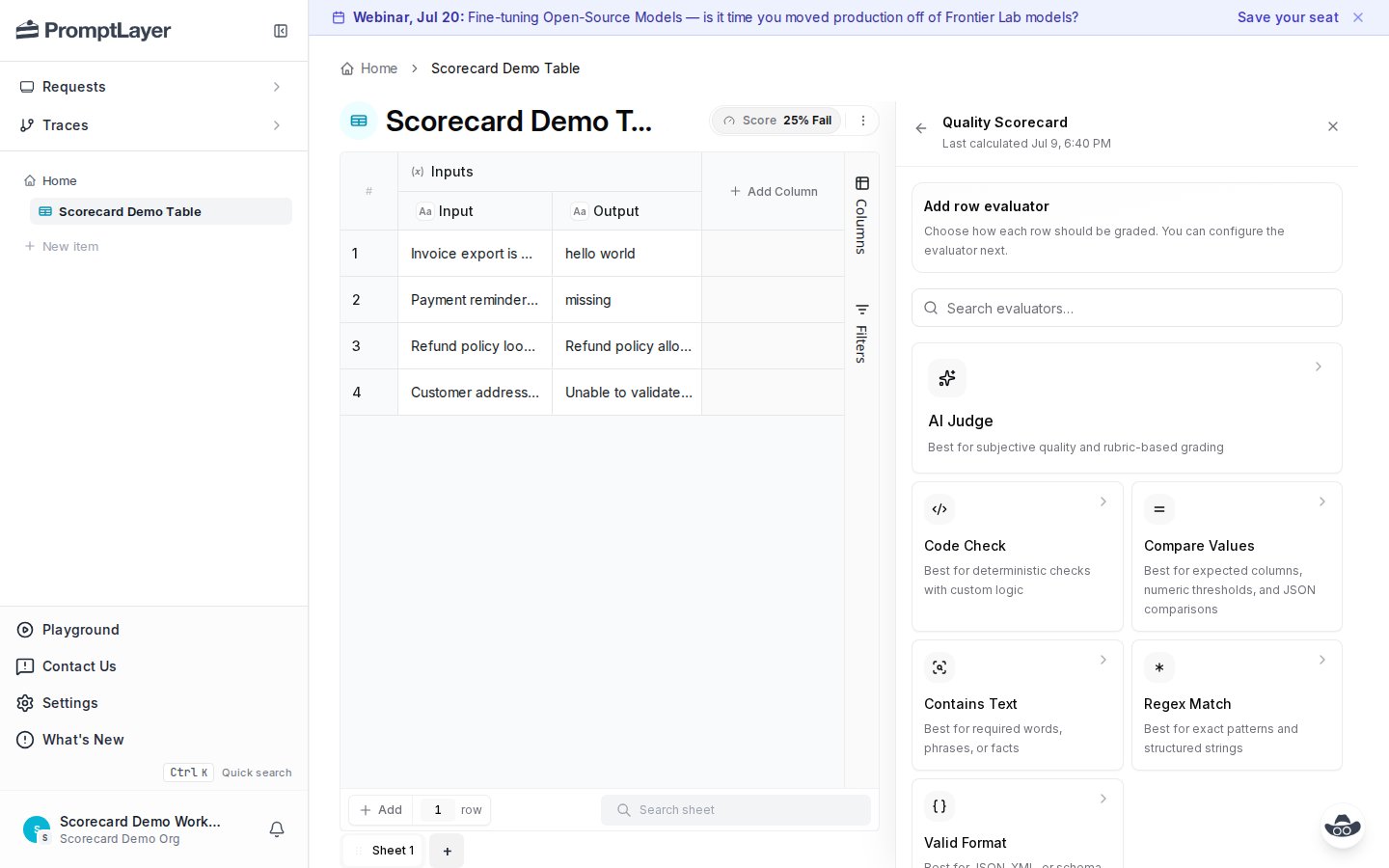Click the Valid Format braces icon
Screen dimensions: 1389x868
(x=940, y=806)
